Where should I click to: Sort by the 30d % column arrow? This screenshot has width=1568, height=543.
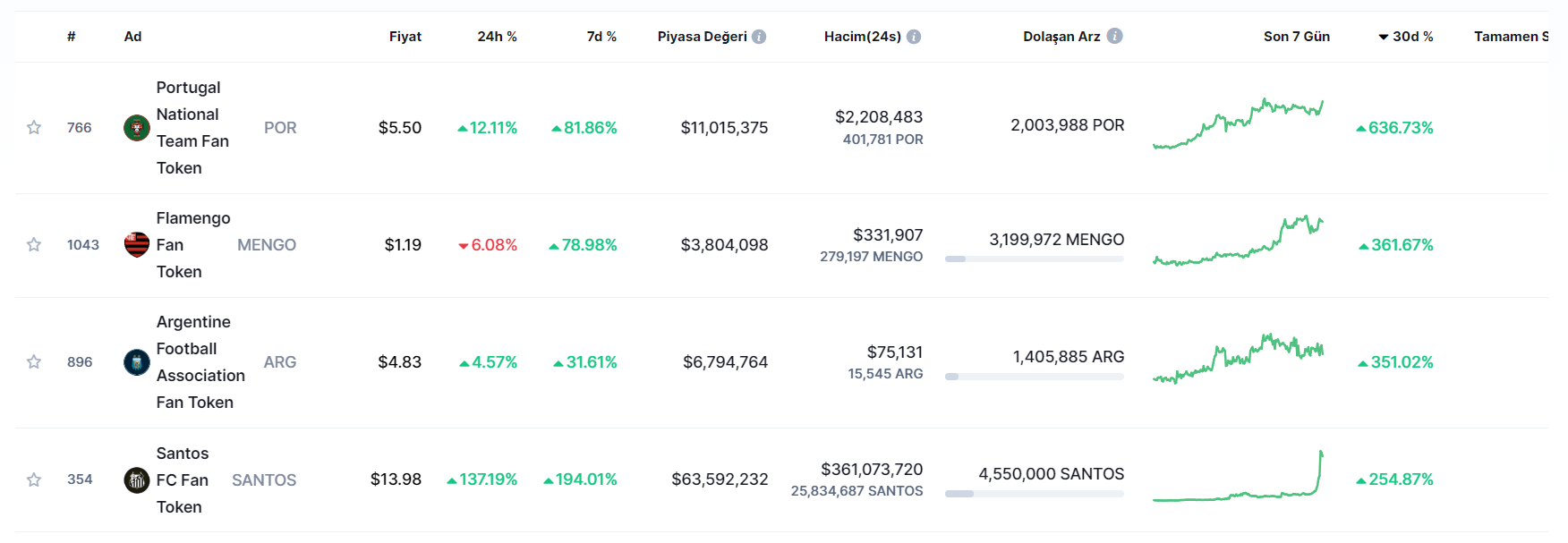pyautogui.click(x=1384, y=37)
